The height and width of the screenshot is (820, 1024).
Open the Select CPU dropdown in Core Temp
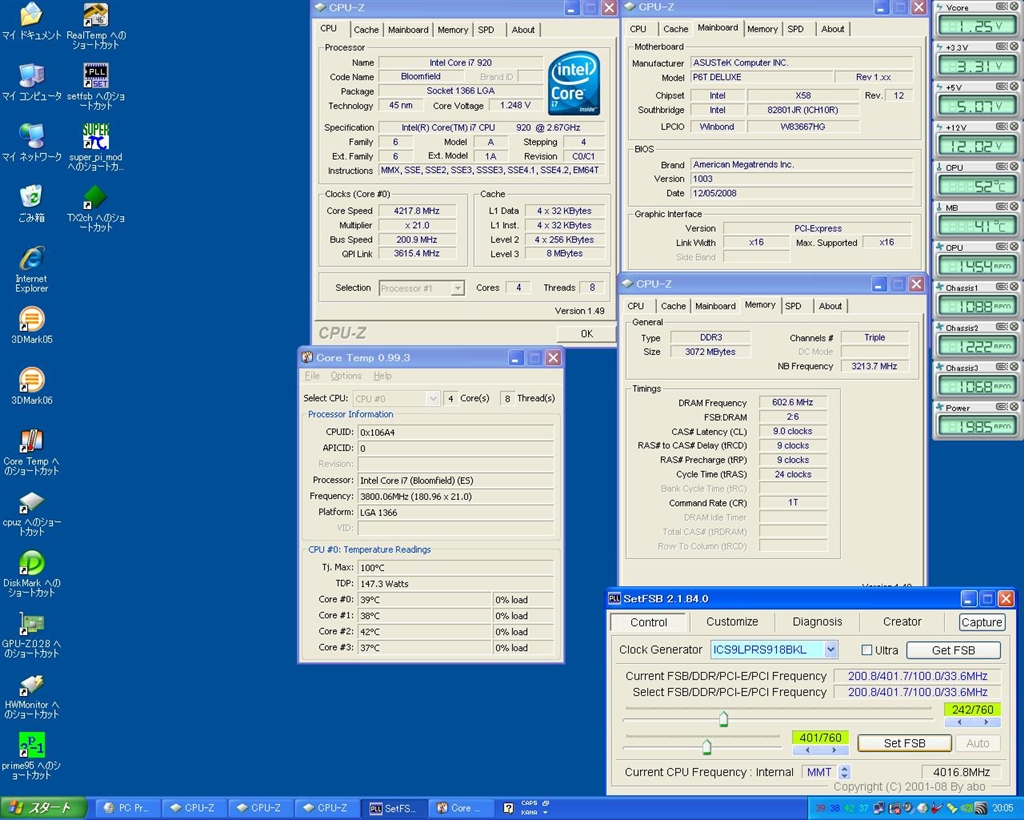coord(432,398)
